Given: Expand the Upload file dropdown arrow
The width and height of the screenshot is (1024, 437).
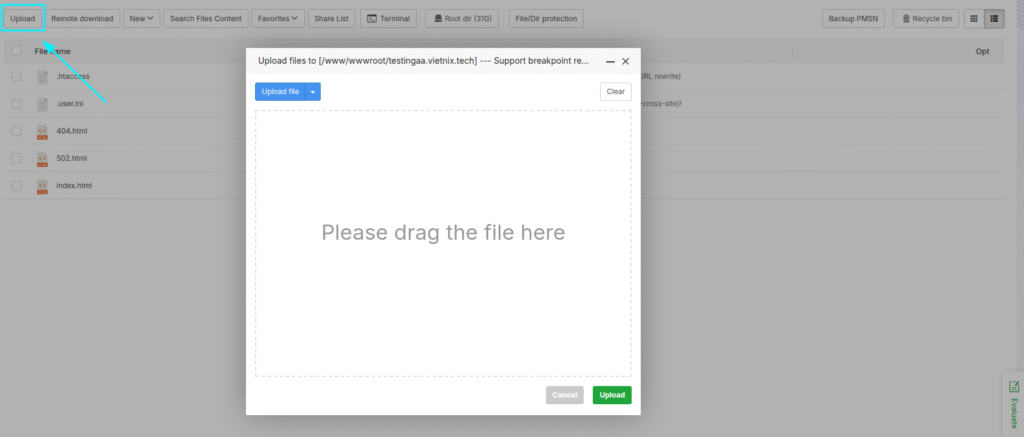Looking at the screenshot, I should [313, 92].
